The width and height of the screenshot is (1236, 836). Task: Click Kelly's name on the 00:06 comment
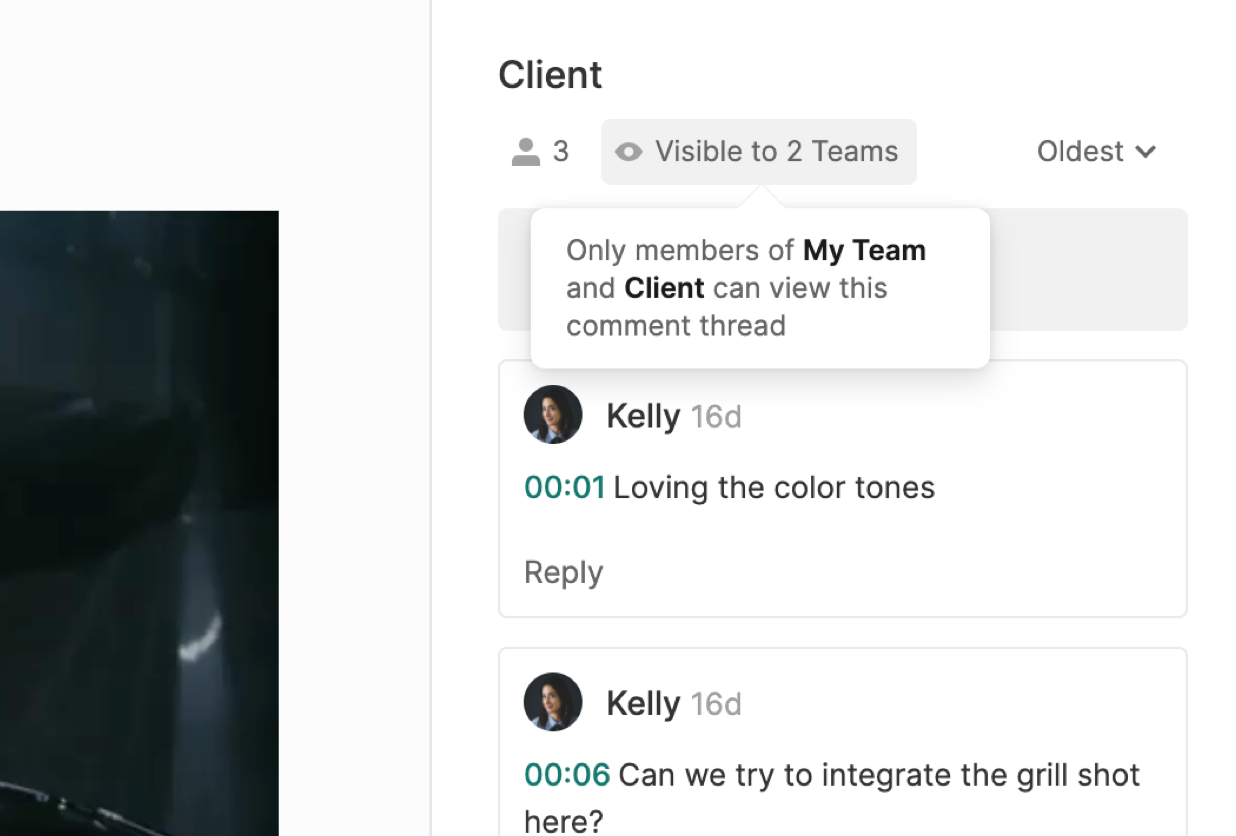point(642,704)
